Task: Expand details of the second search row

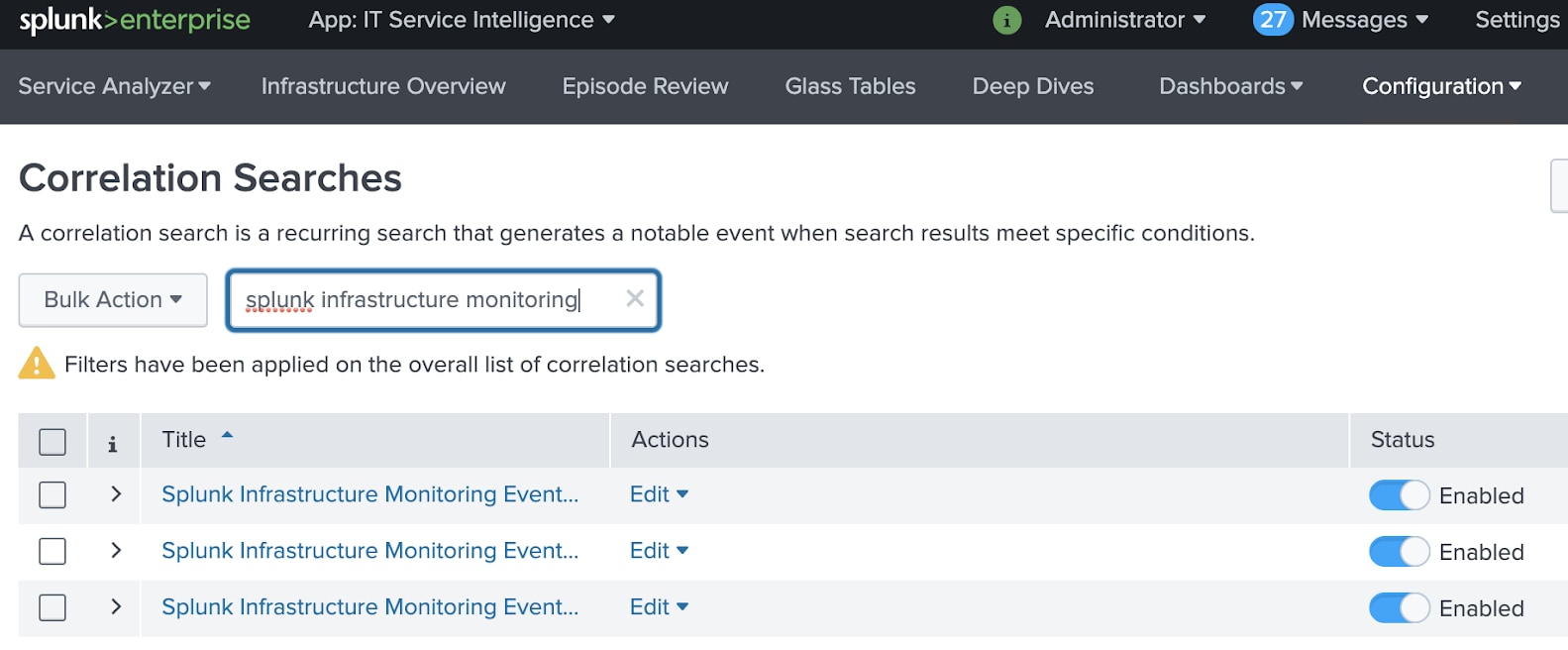Action: (x=116, y=550)
